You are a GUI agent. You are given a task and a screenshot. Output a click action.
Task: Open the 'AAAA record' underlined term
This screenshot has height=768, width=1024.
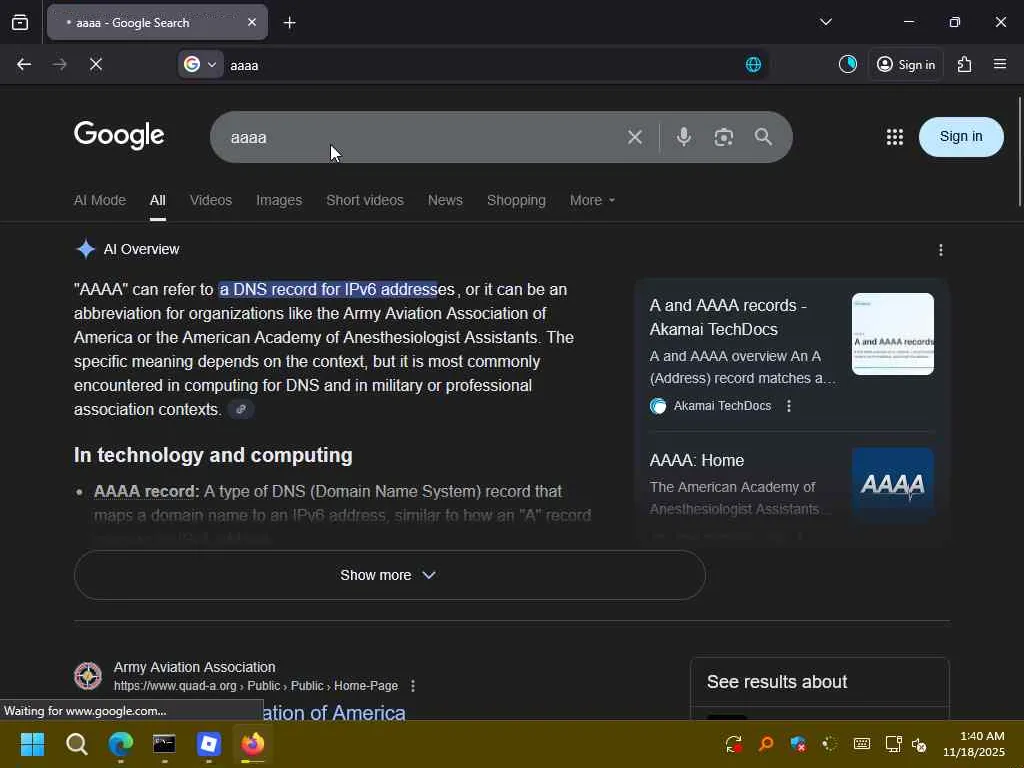144,491
